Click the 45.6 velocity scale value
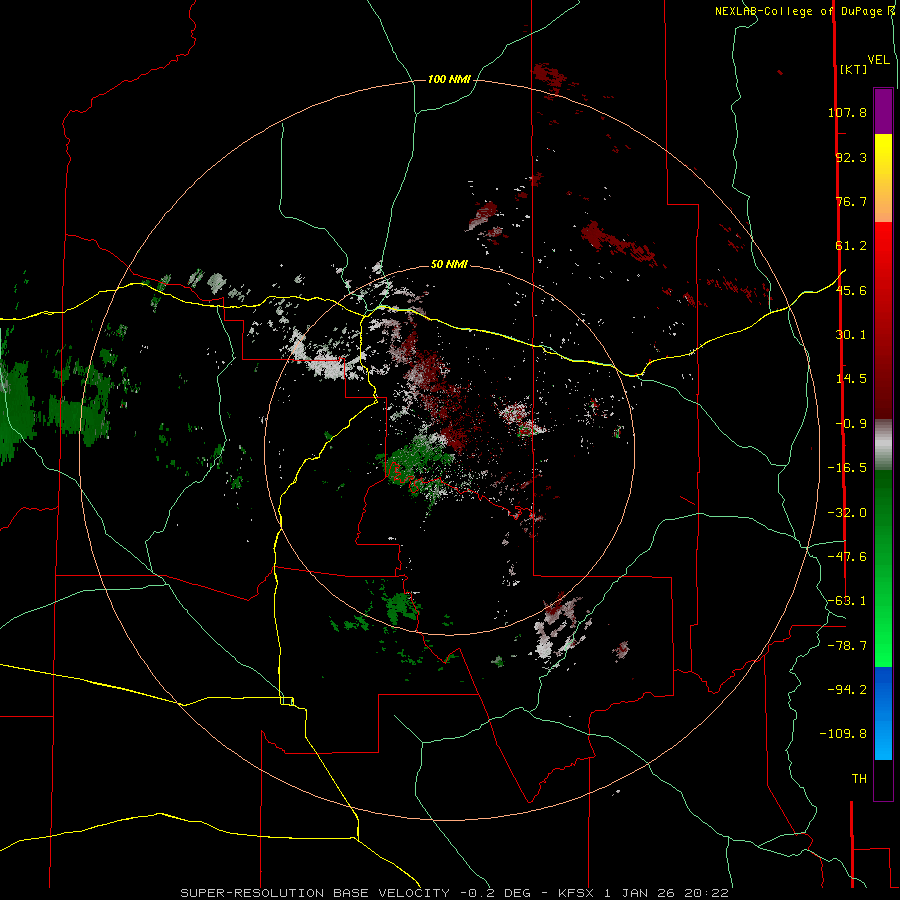This screenshot has height=900, width=900. pyautogui.click(x=851, y=290)
